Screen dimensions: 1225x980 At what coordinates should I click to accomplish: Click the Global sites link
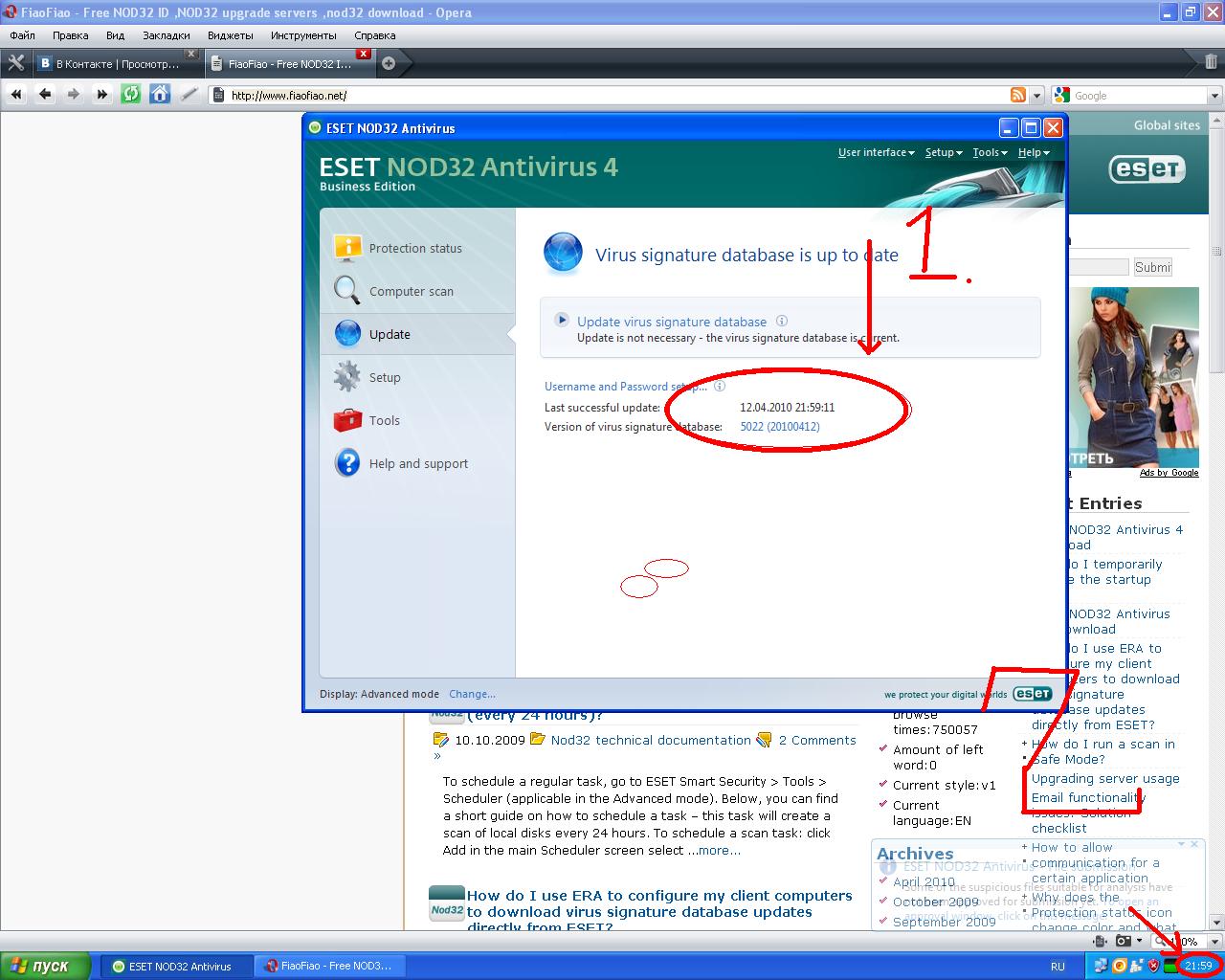point(1167,125)
